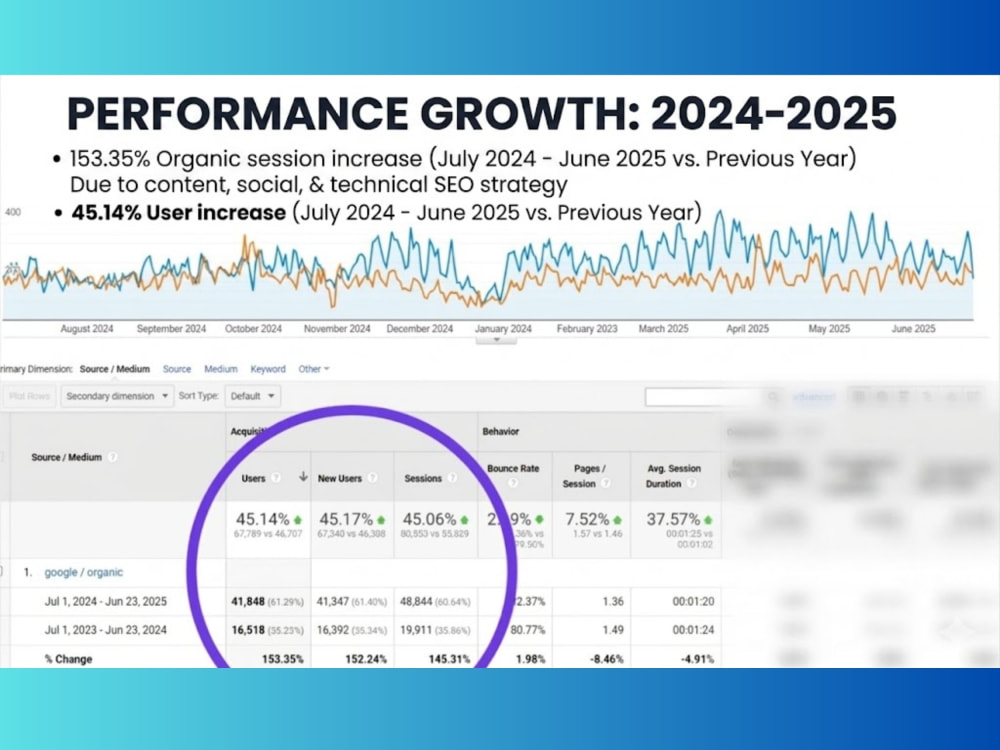Viewport: 1000px width, 750px height.
Task: Sort by Users column header
Action: pyautogui.click(x=253, y=478)
